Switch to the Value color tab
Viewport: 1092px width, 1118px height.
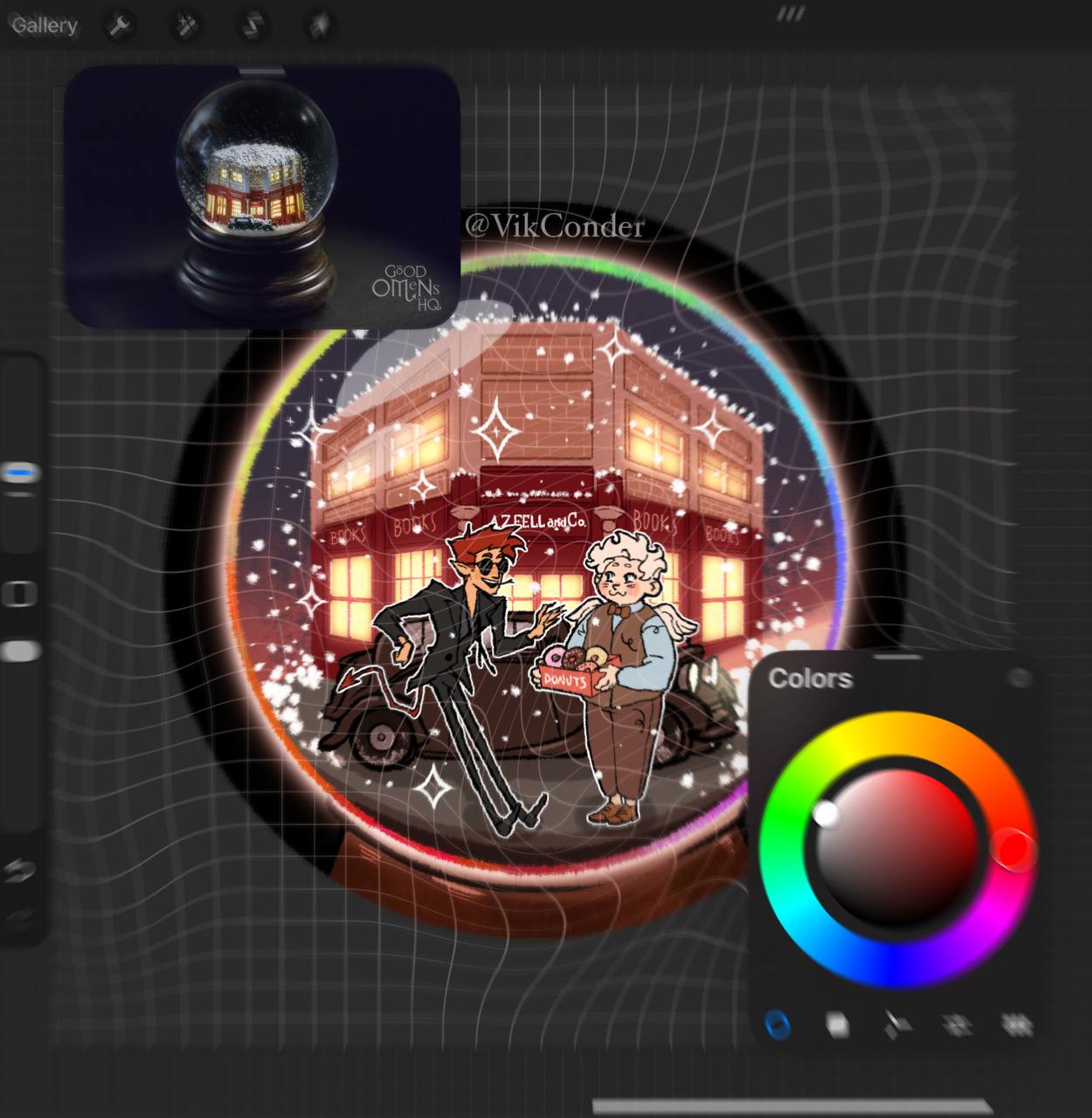[957, 1024]
